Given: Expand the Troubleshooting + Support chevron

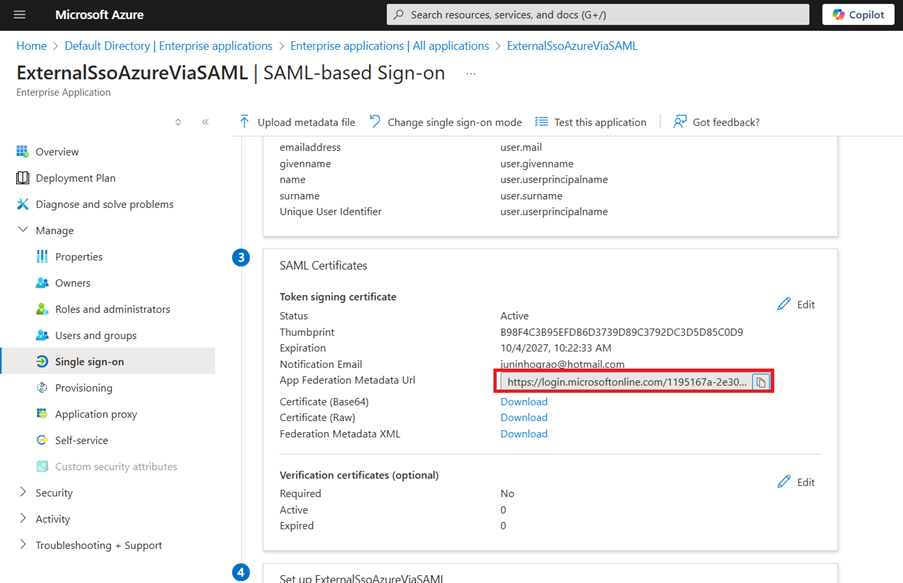Looking at the screenshot, I should point(23,544).
